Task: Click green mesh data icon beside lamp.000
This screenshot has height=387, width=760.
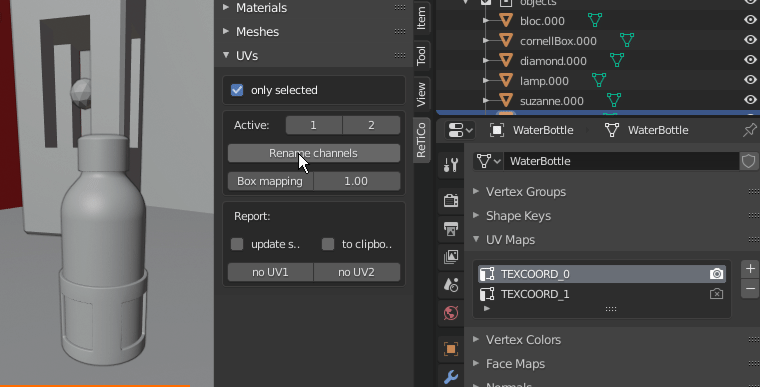Action: point(599,80)
